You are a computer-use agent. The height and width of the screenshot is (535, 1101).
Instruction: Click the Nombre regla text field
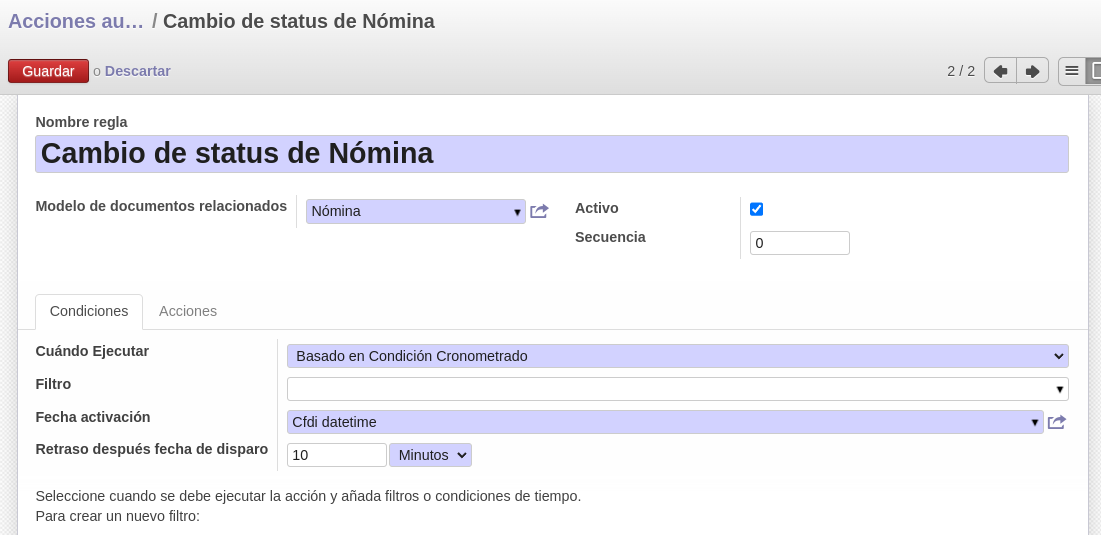coord(552,154)
